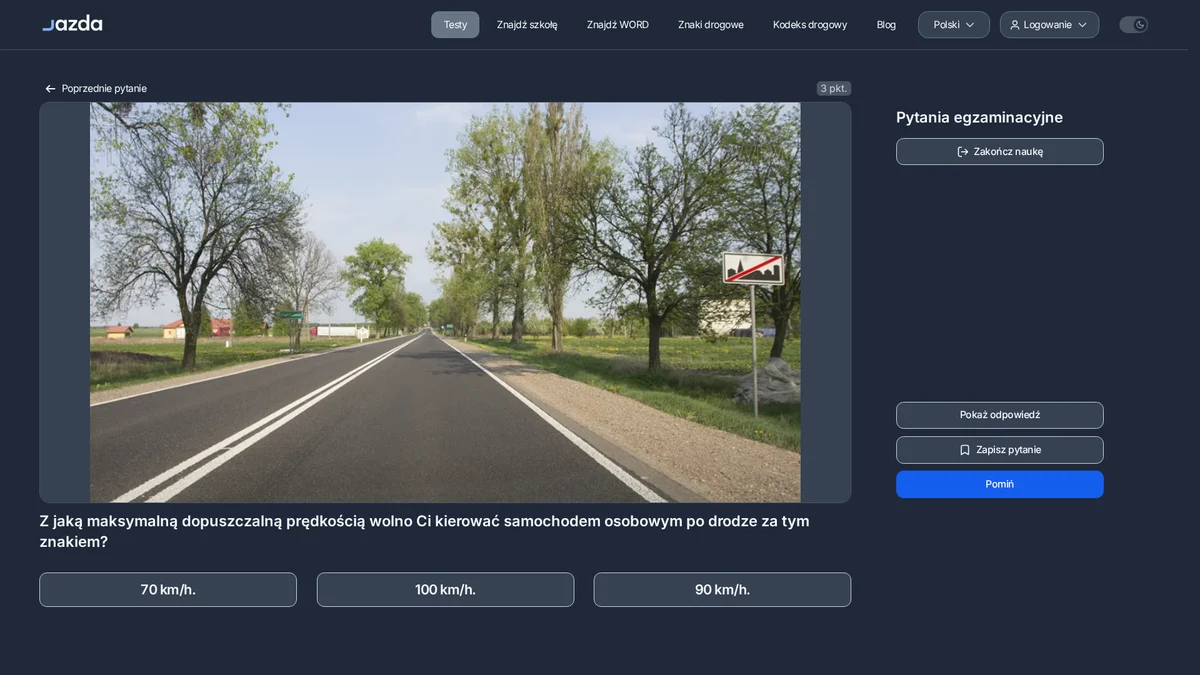Pick the 90 km/h. answer
The width and height of the screenshot is (1200, 675).
[722, 590]
